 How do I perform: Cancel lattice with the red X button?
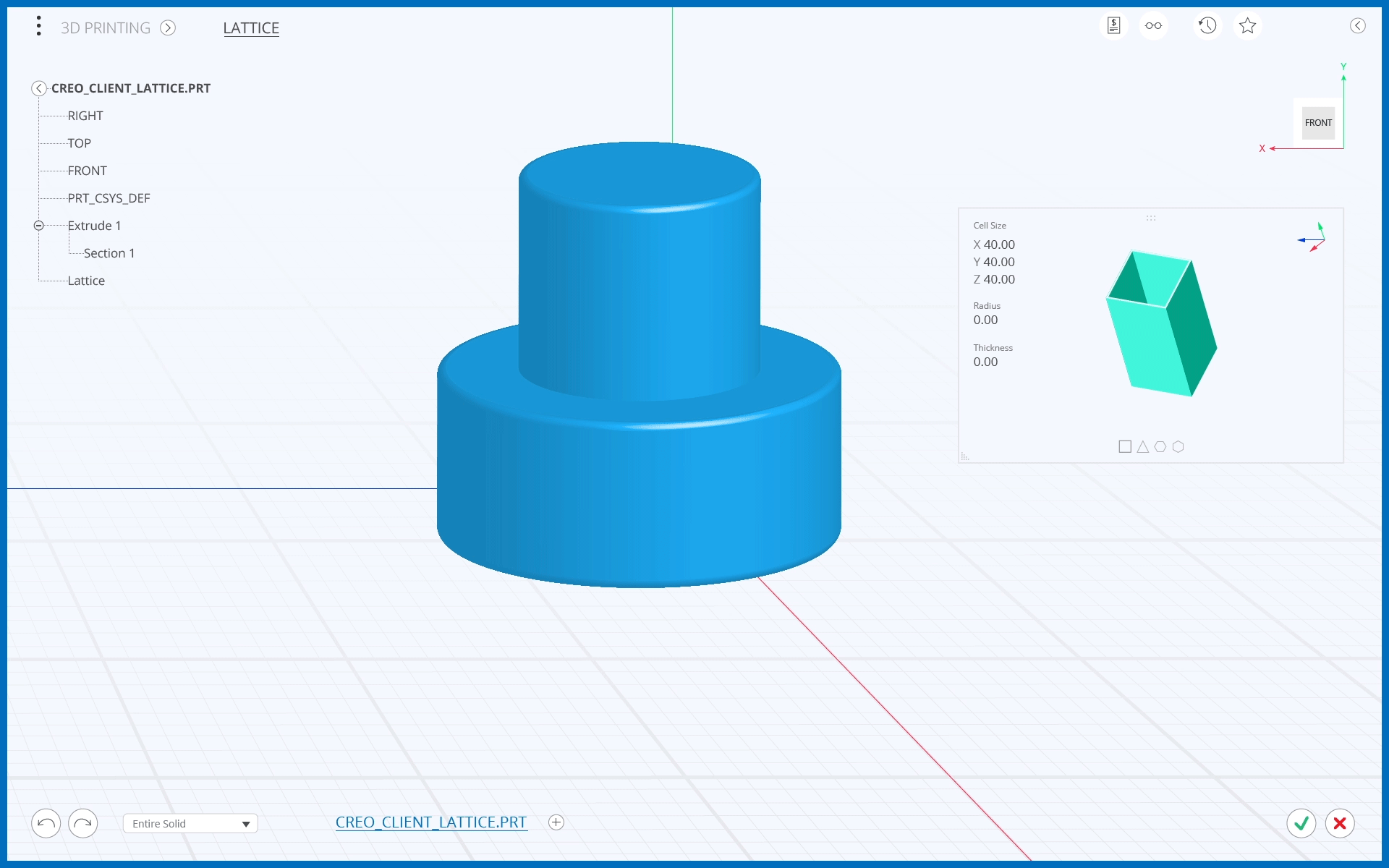pos(1339,823)
